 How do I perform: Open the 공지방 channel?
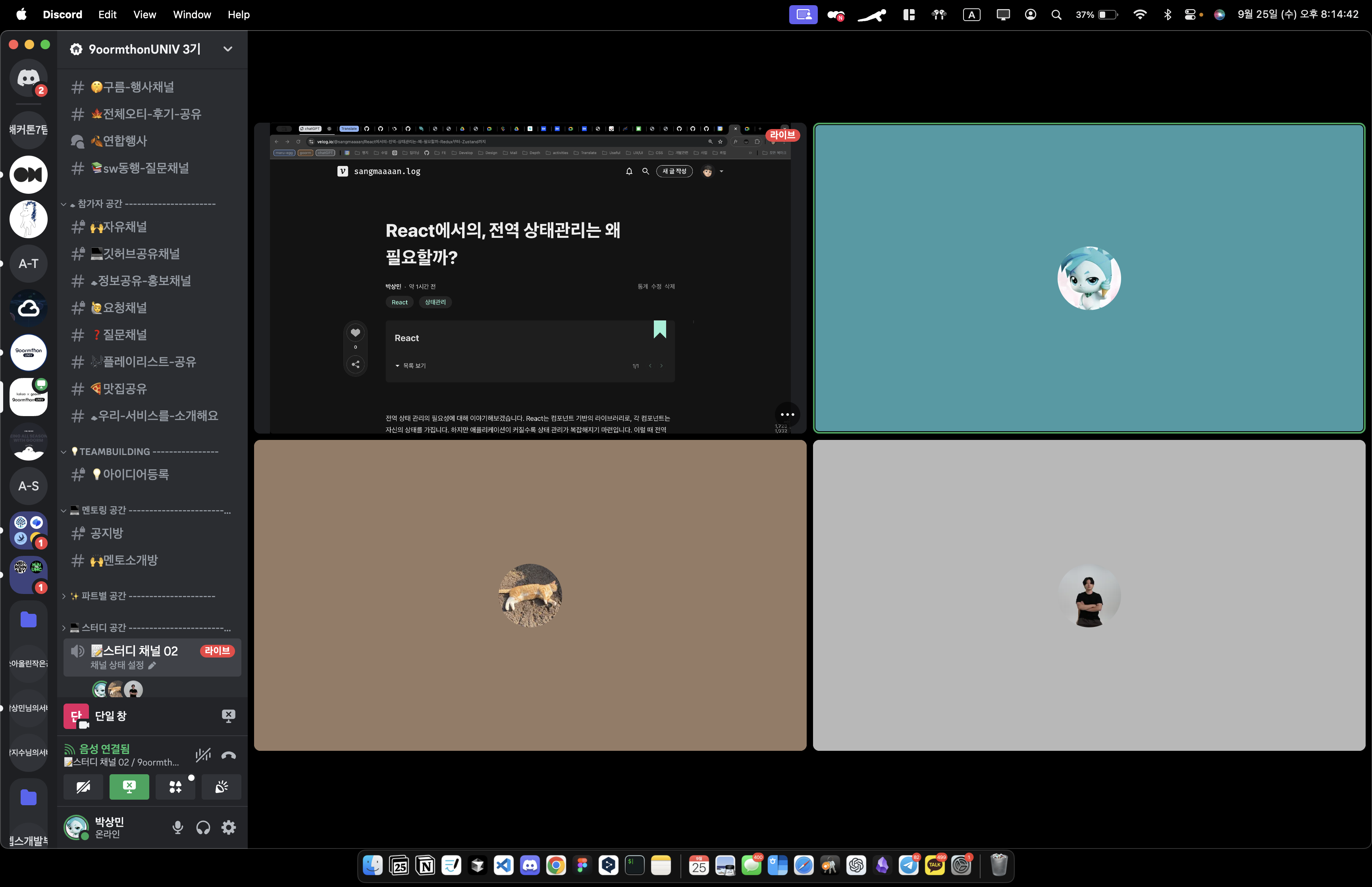click(x=107, y=533)
